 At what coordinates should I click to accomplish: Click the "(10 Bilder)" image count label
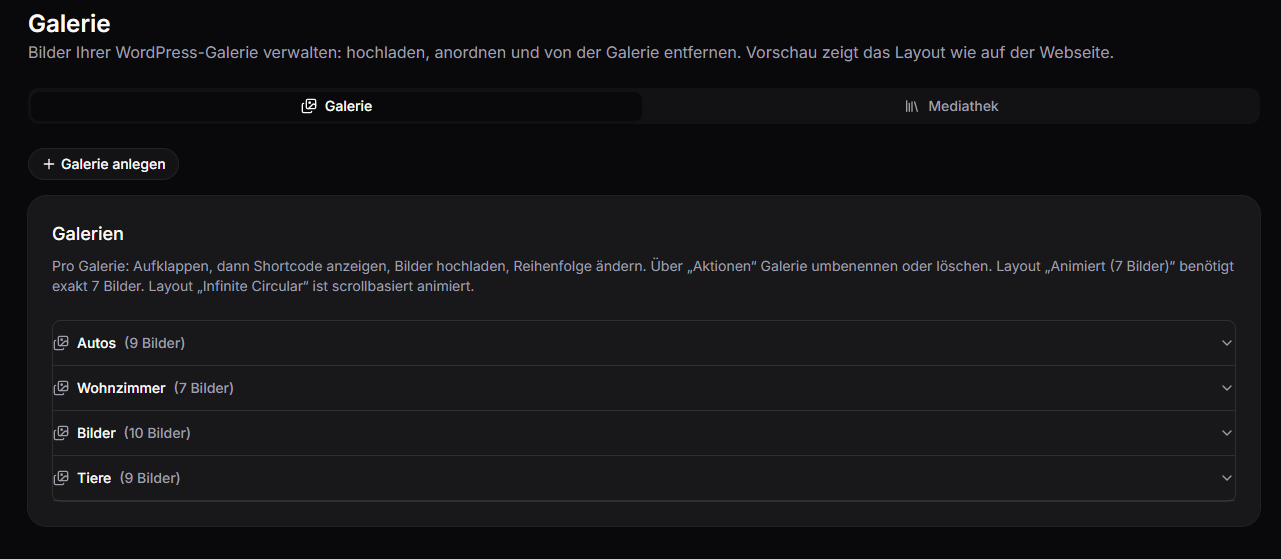click(x=157, y=433)
